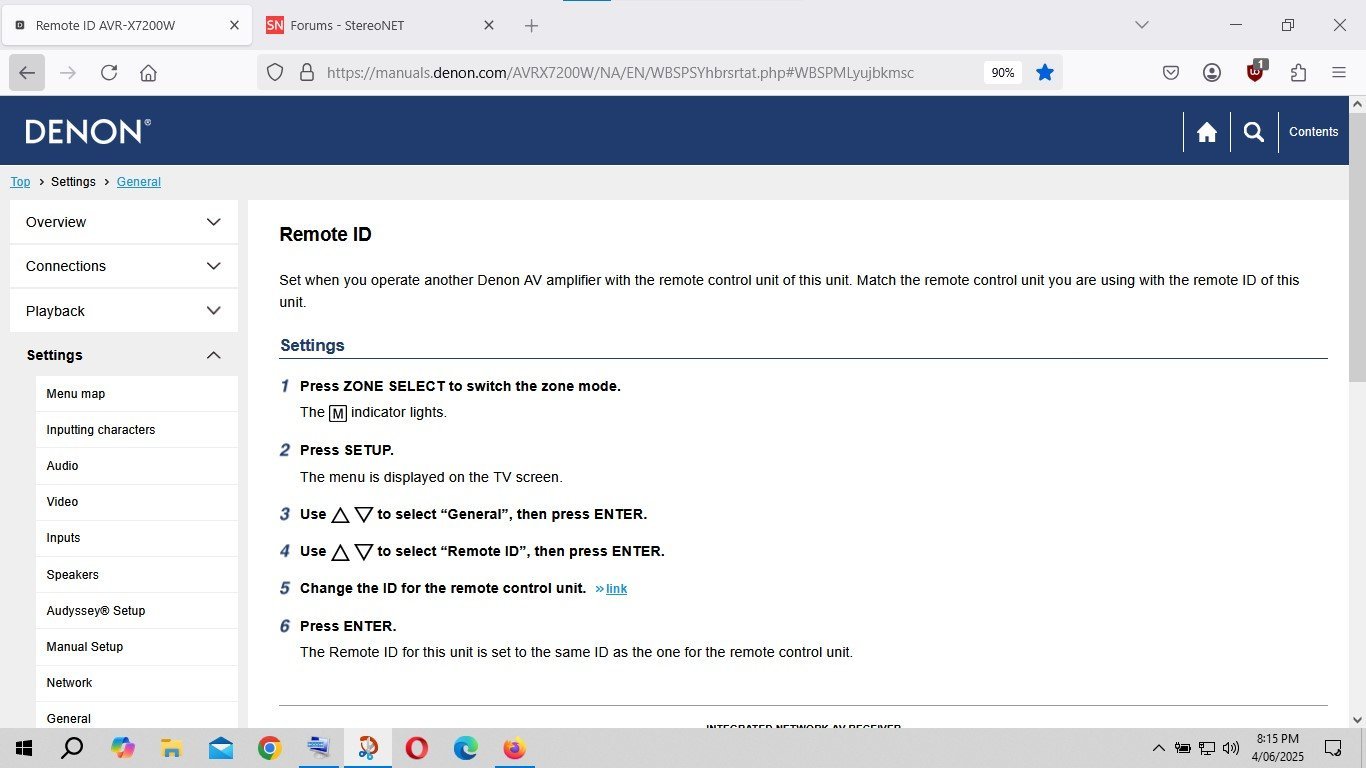The image size is (1366, 768).
Task: Open the Windows Start menu
Action: (x=23, y=748)
